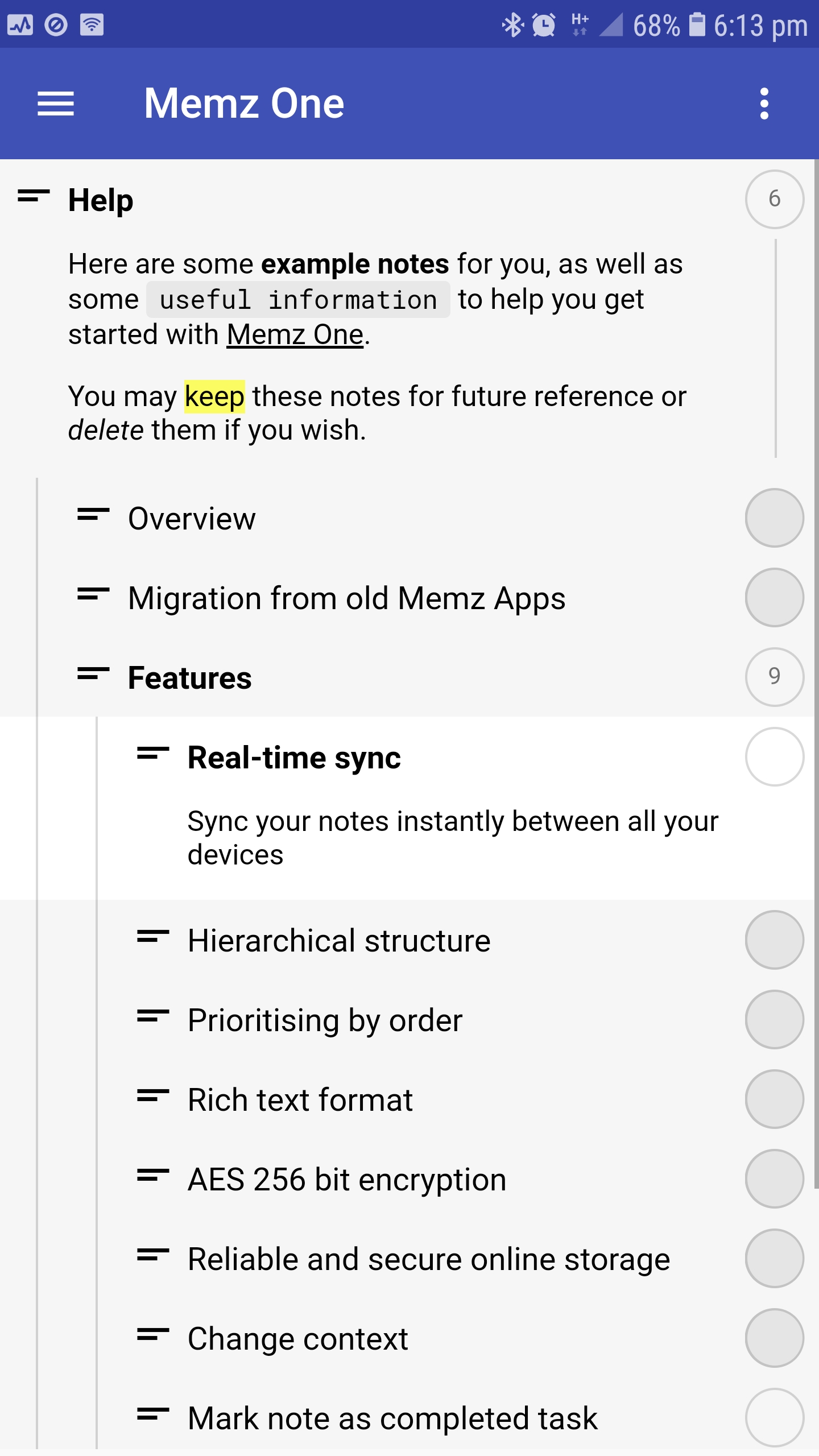Image resolution: width=819 pixels, height=1456 pixels.
Task: Open the three-dot overflow menu
Action: (764, 104)
